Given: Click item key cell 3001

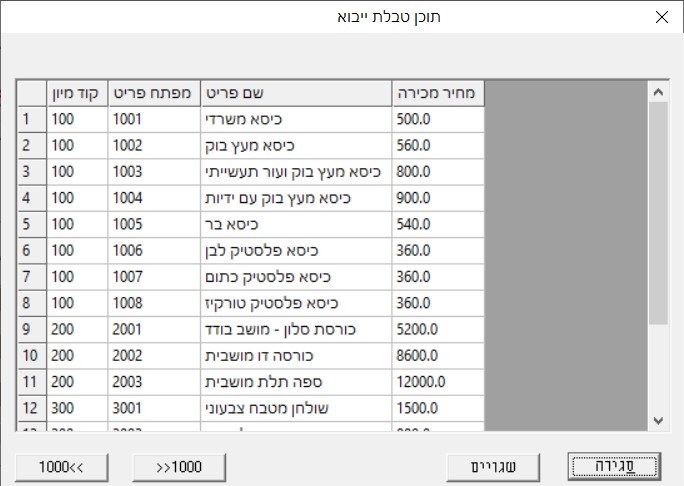Looking at the screenshot, I should pos(154,408).
